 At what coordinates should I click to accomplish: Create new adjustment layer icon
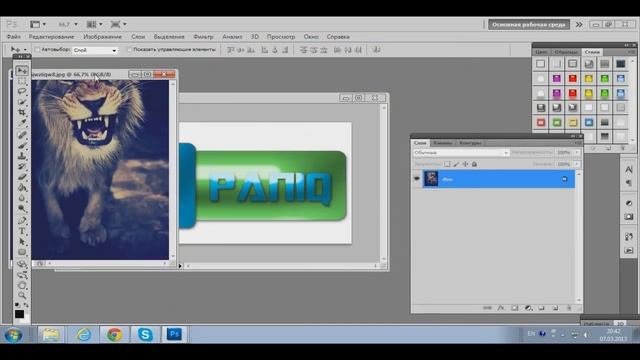[x=529, y=308]
